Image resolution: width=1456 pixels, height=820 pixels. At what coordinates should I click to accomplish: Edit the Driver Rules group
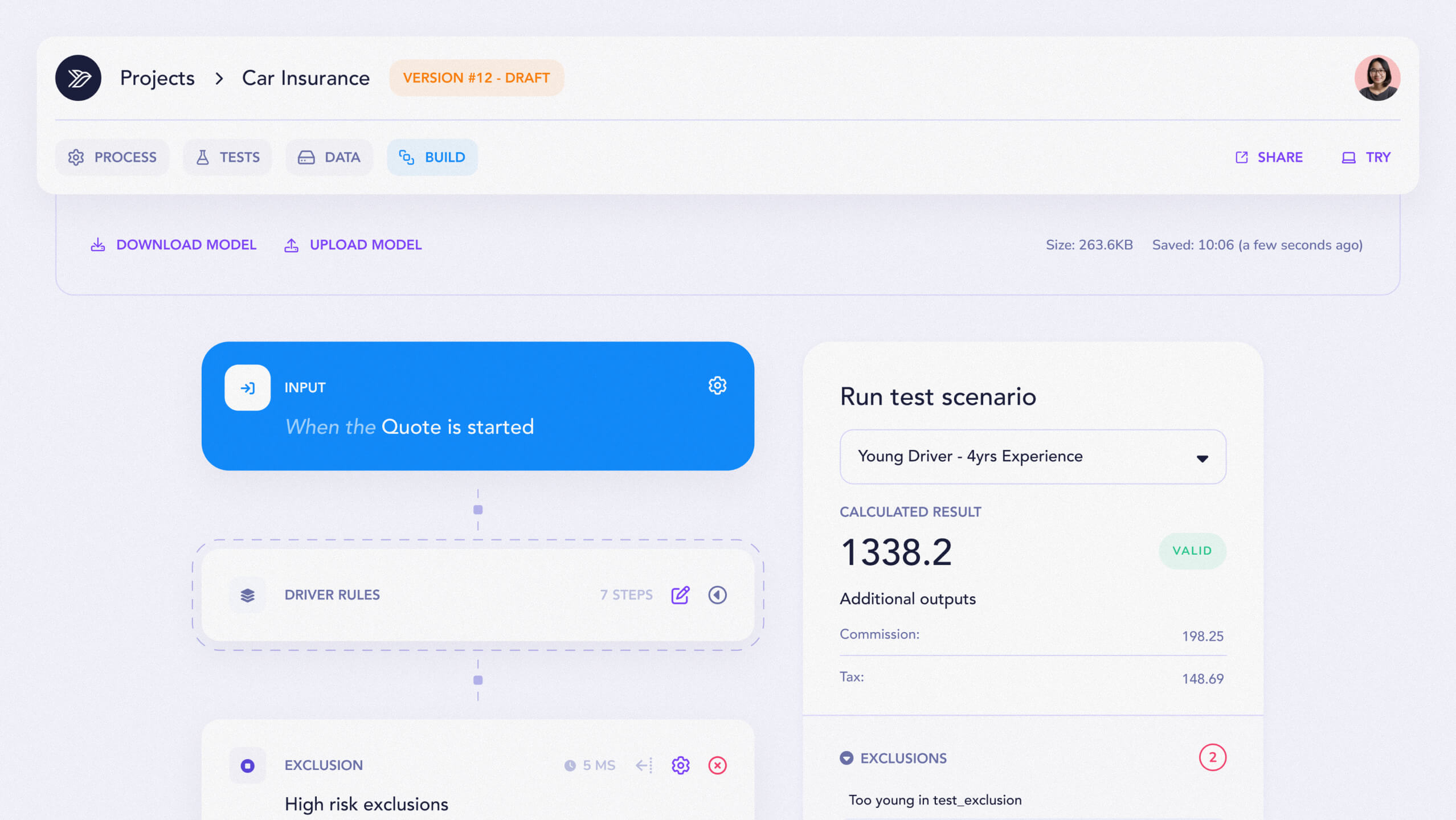pos(680,595)
